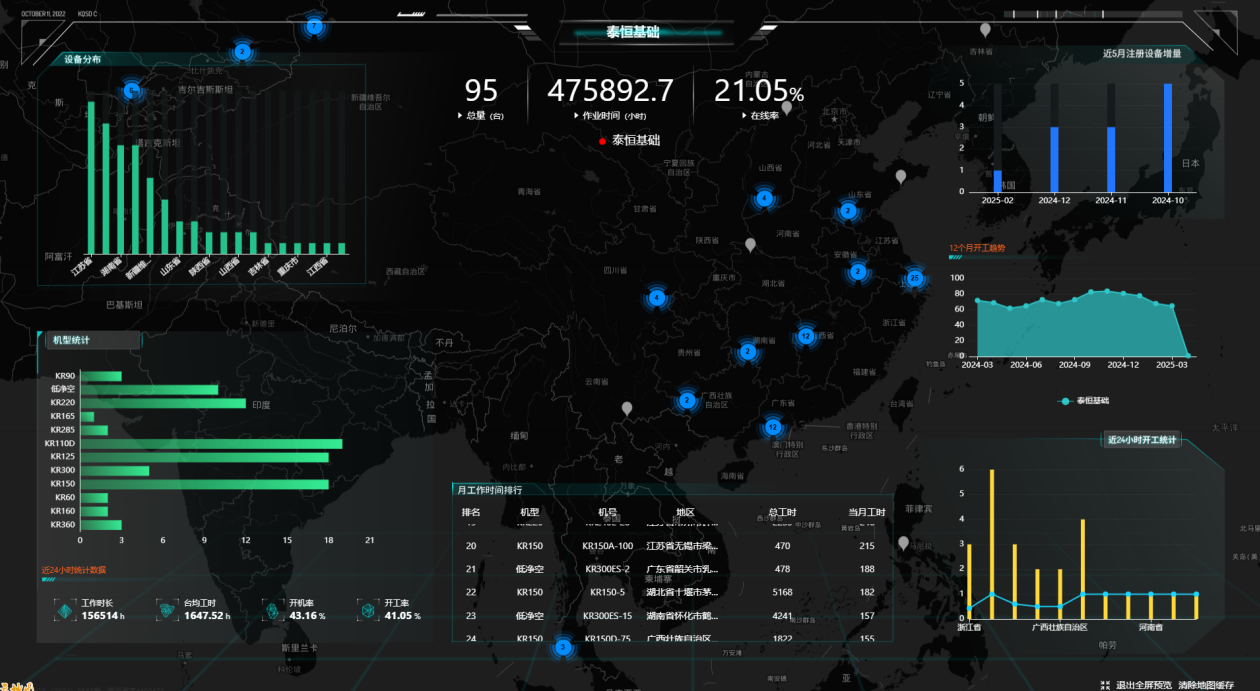Click the 江苏省无锡市 region cell
The width and height of the screenshot is (1260, 691).
682,546
